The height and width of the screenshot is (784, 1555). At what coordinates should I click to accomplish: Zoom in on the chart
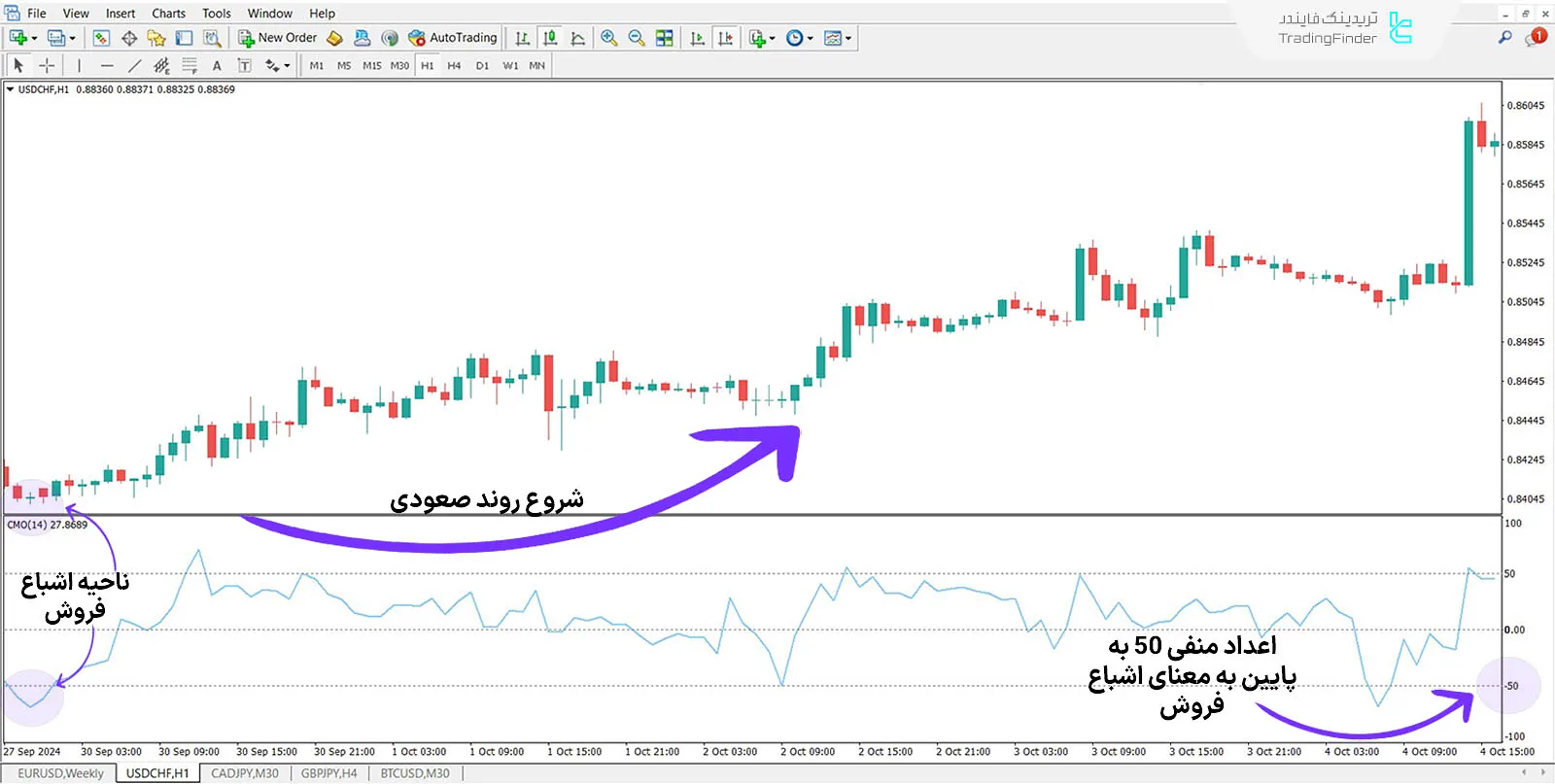608,38
